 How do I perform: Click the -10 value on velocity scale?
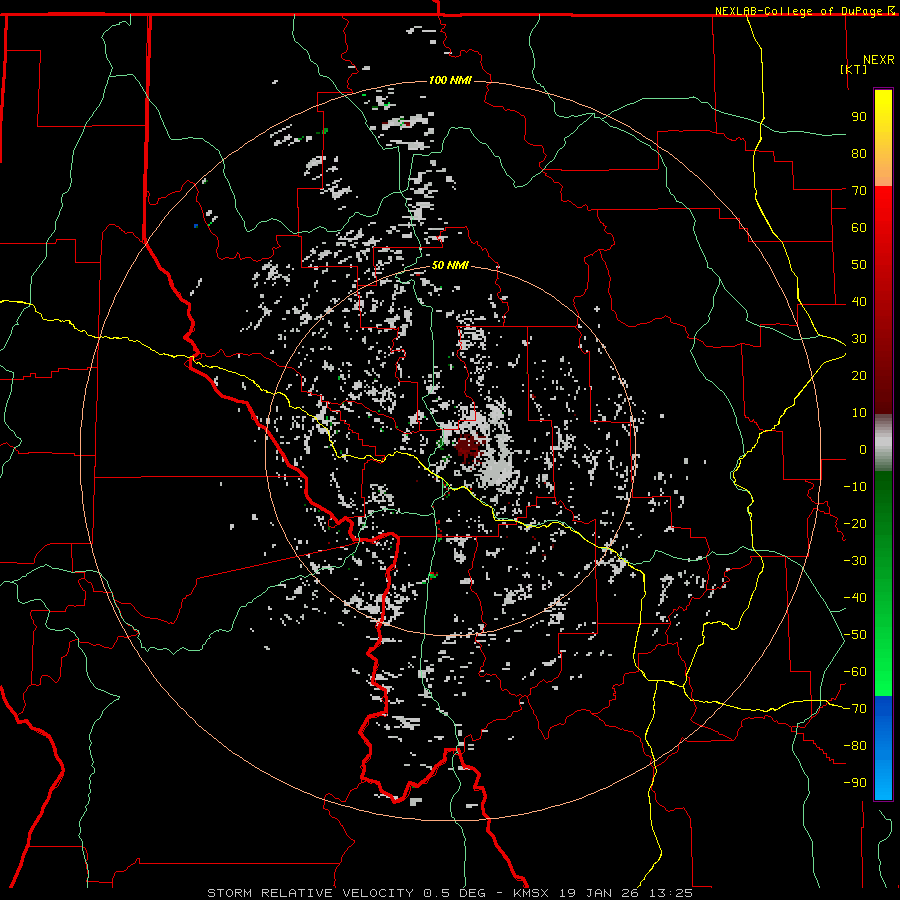coord(855,487)
